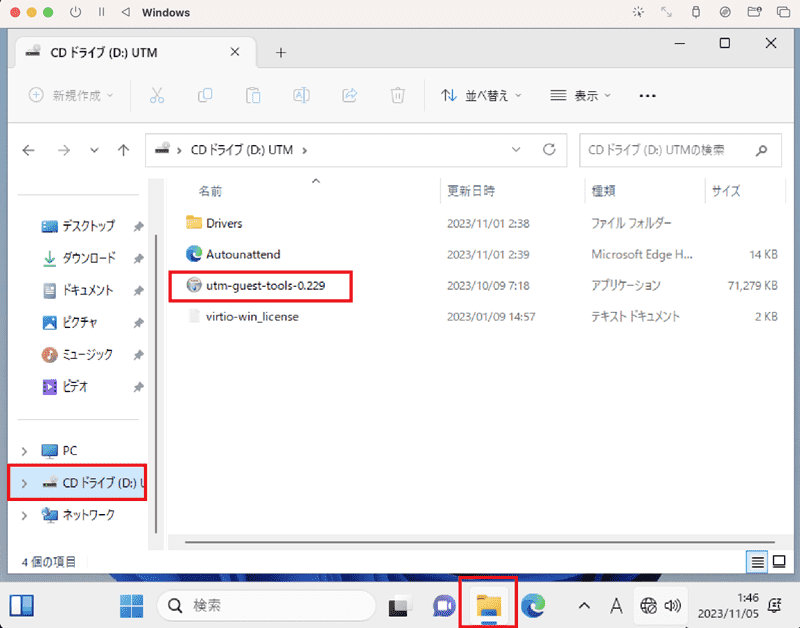Sort by the 名前 column header
Image resolution: width=800 pixels, height=628 pixels.
click(210, 191)
